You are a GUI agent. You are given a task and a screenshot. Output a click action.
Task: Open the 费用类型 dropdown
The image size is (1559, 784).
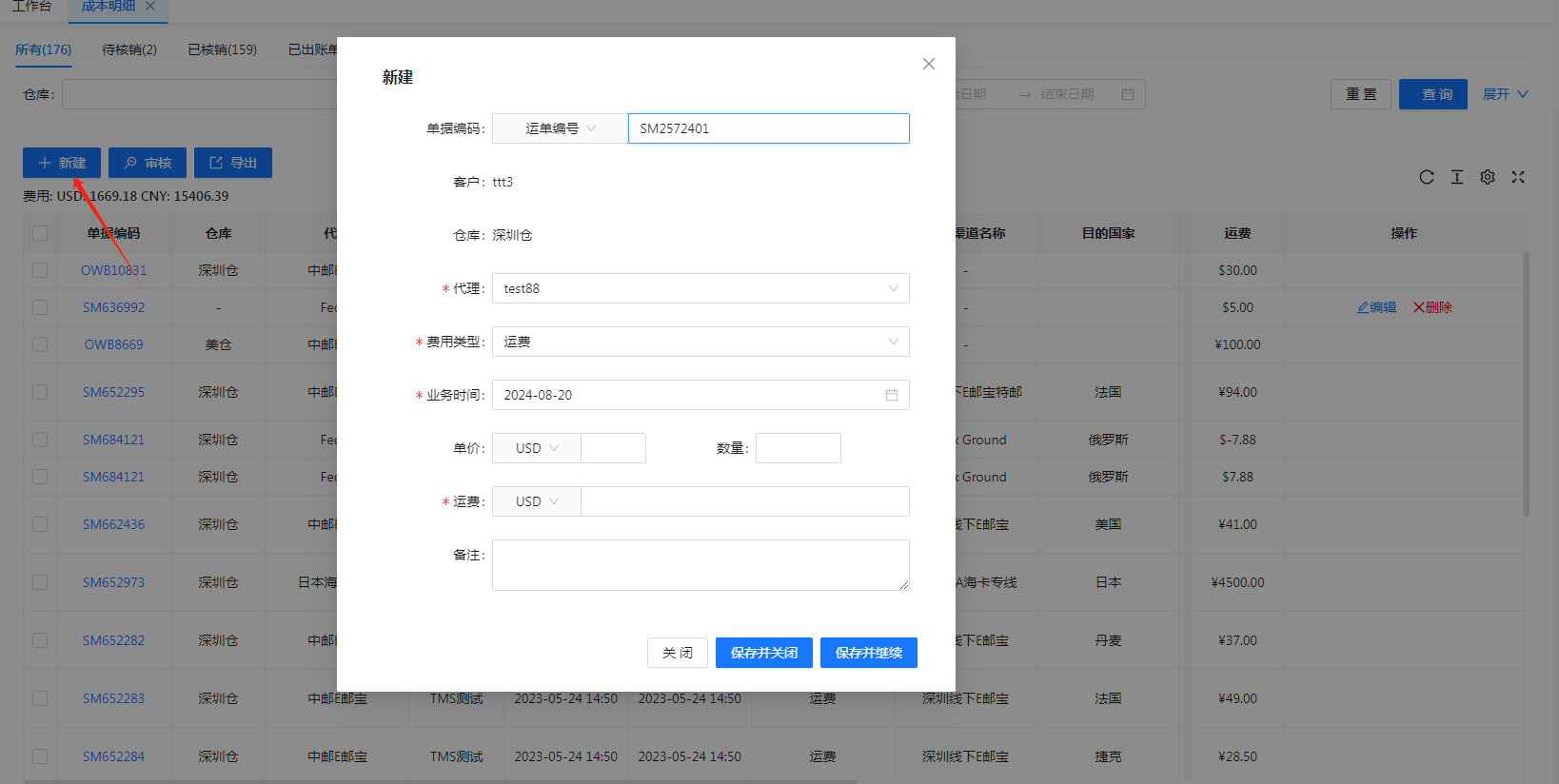coord(701,342)
